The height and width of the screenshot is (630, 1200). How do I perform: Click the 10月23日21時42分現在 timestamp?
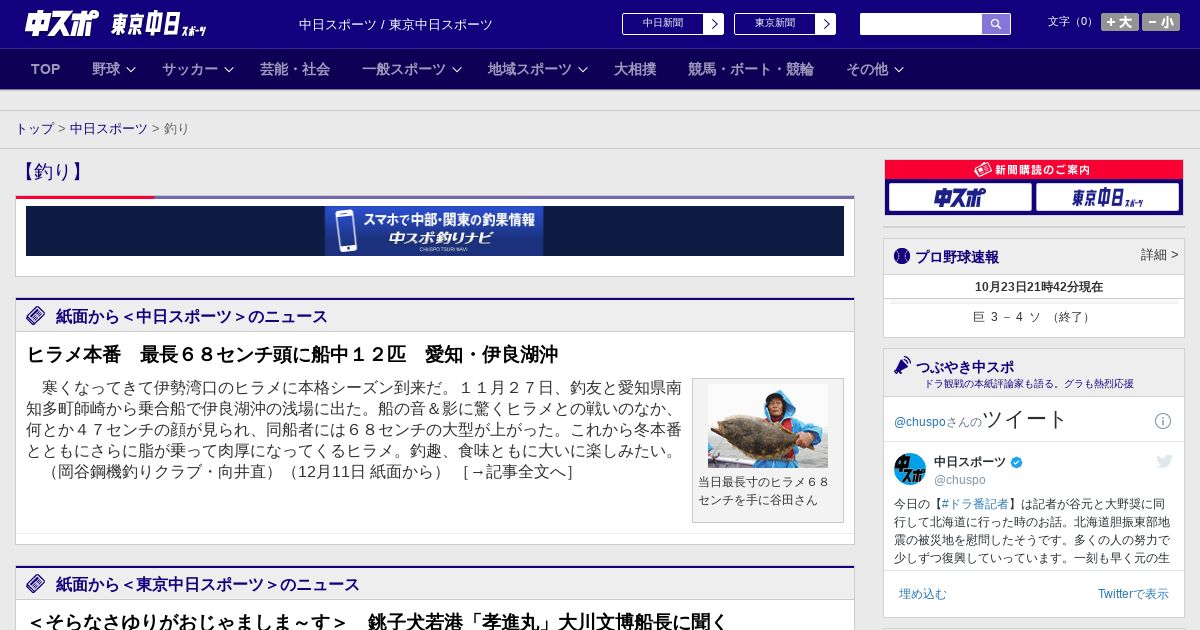tap(1039, 287)
